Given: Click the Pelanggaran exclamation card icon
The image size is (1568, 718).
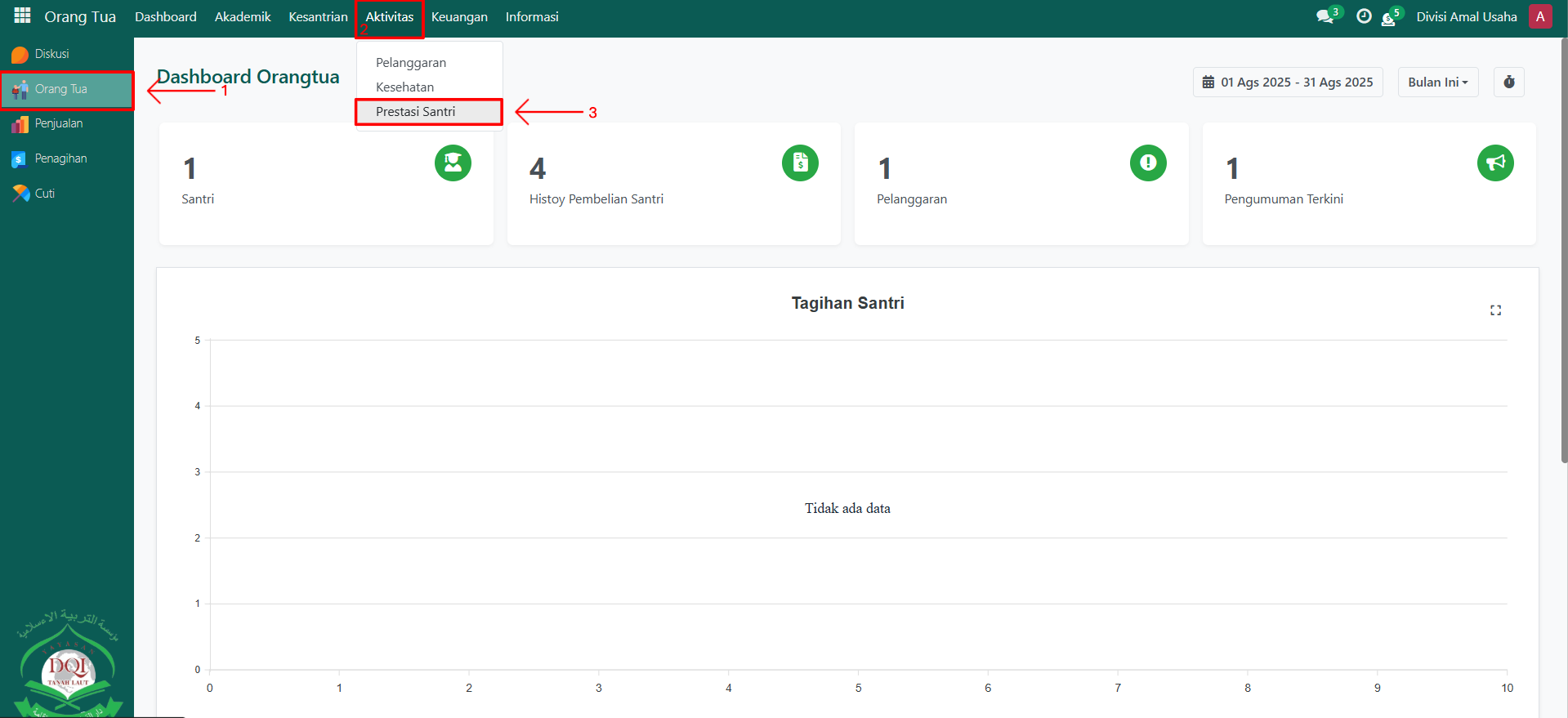Looking at the screenshot, I should coord(1147,163).
